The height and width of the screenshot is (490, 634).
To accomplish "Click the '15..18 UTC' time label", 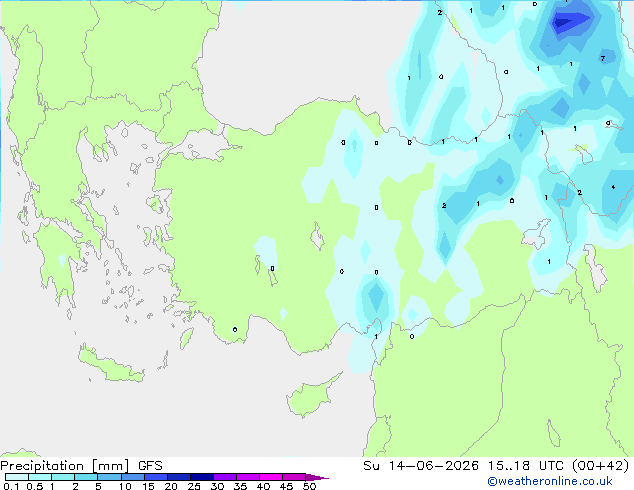I will click(x=524, y=466).
